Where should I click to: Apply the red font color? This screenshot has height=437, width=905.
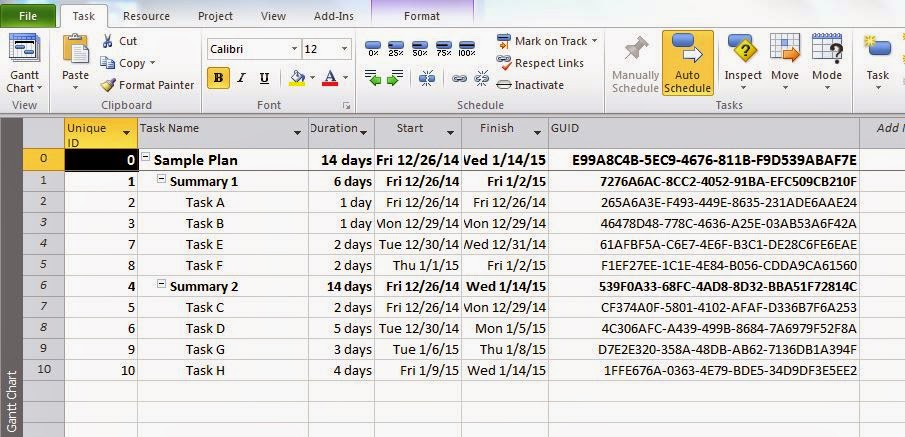[330, 78]
